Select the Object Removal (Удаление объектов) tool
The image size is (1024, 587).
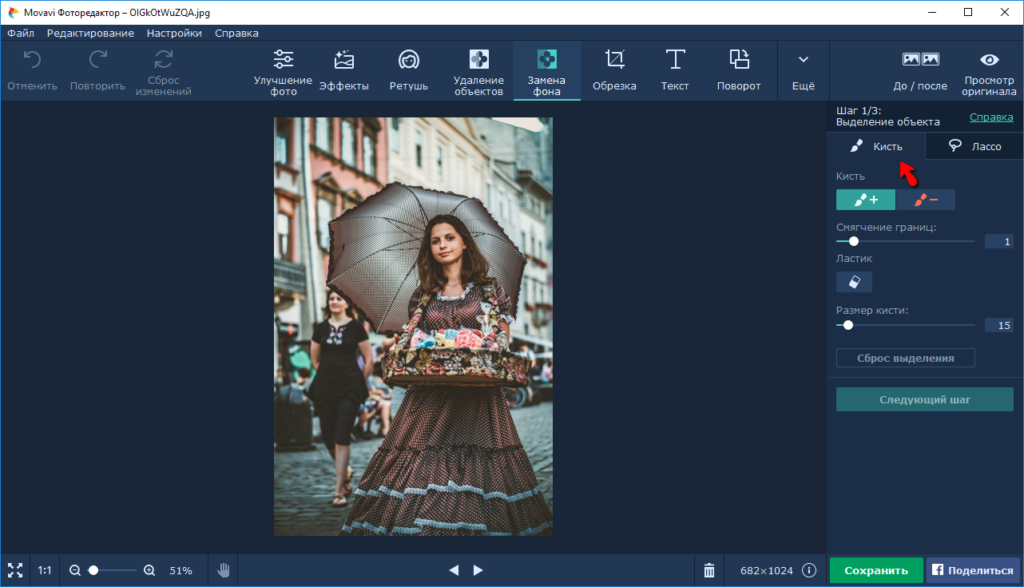478,70
